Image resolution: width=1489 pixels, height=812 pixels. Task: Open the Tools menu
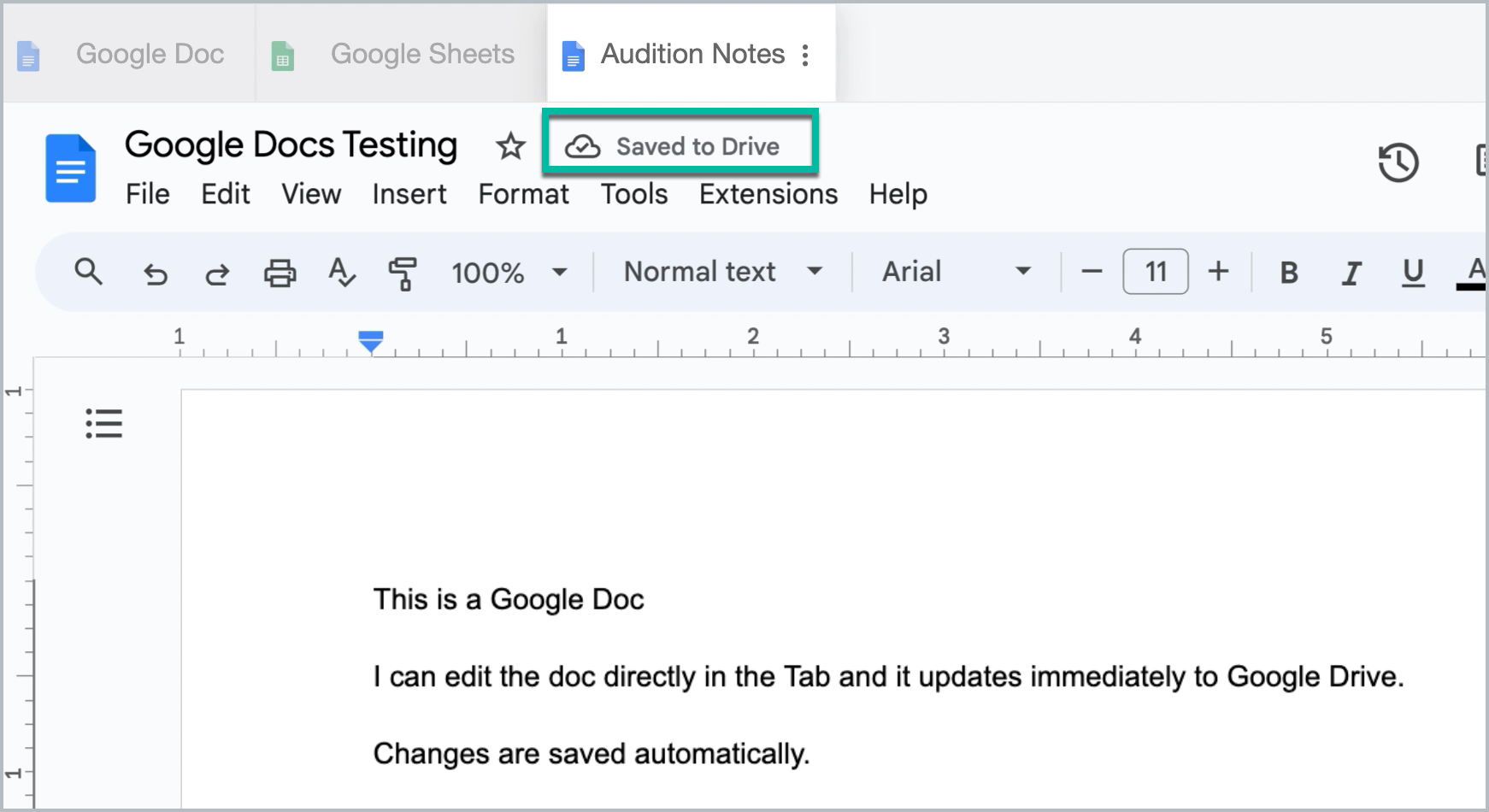click(x=634, y=194)
